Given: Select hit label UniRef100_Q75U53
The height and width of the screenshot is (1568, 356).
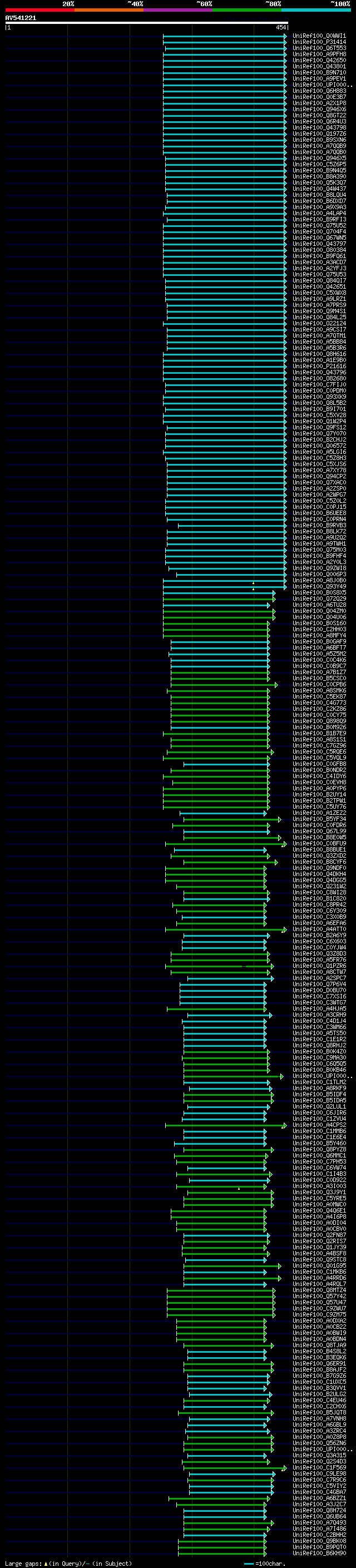Looking at the screenshot, I should click(319, 275).
